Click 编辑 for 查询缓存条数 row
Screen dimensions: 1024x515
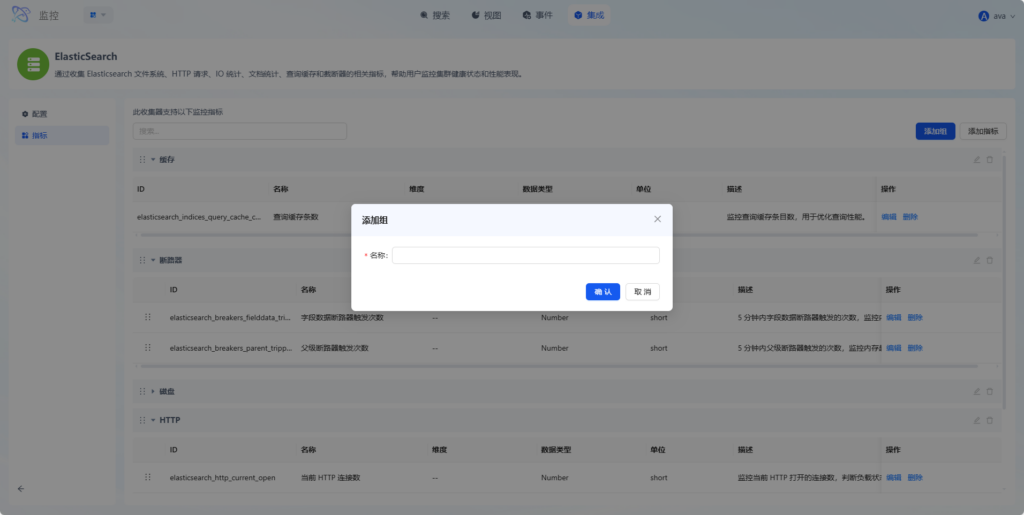click(x=888, y=217)
